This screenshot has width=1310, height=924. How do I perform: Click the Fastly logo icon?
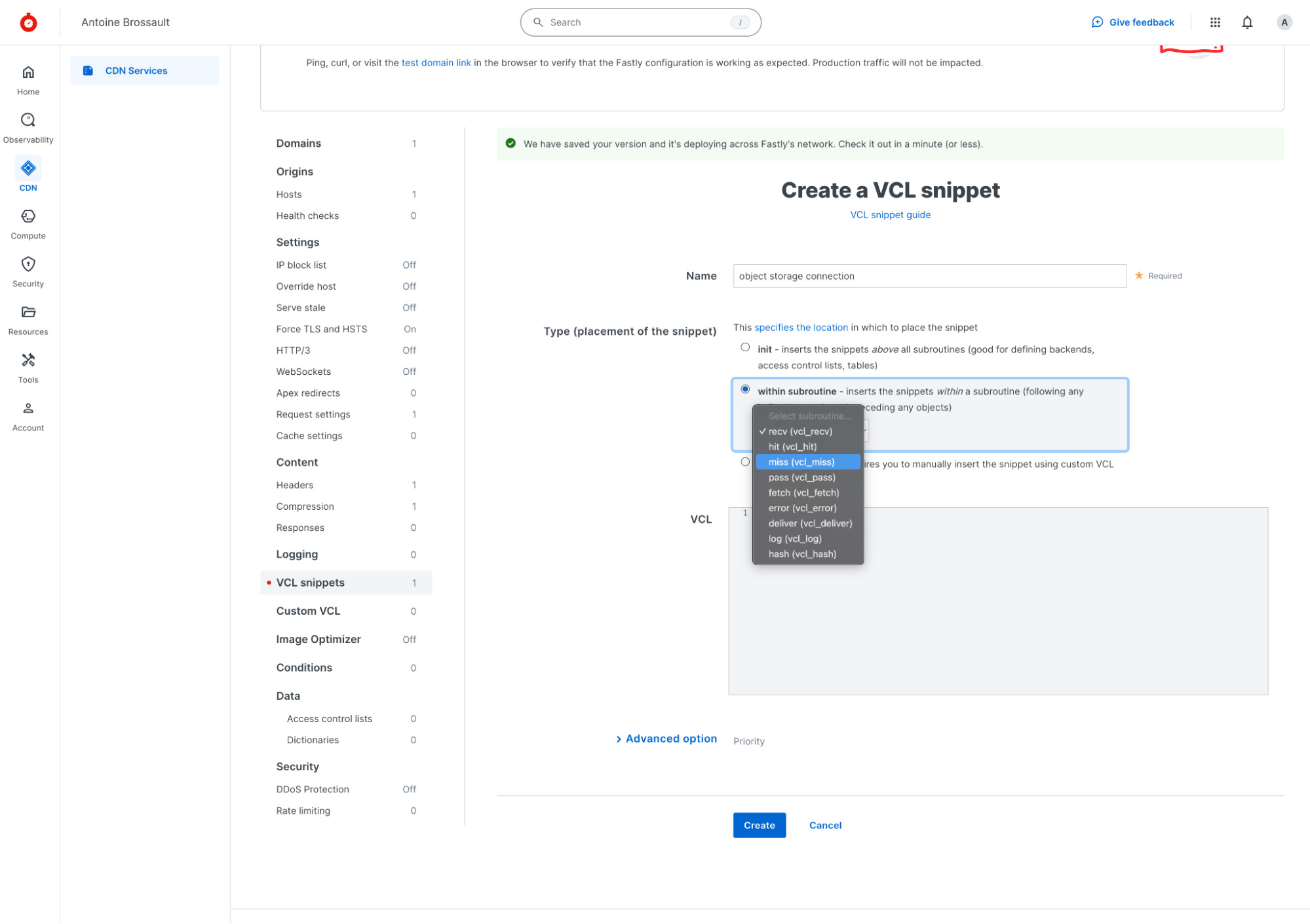pyautogui.click(x=28, y=22)
